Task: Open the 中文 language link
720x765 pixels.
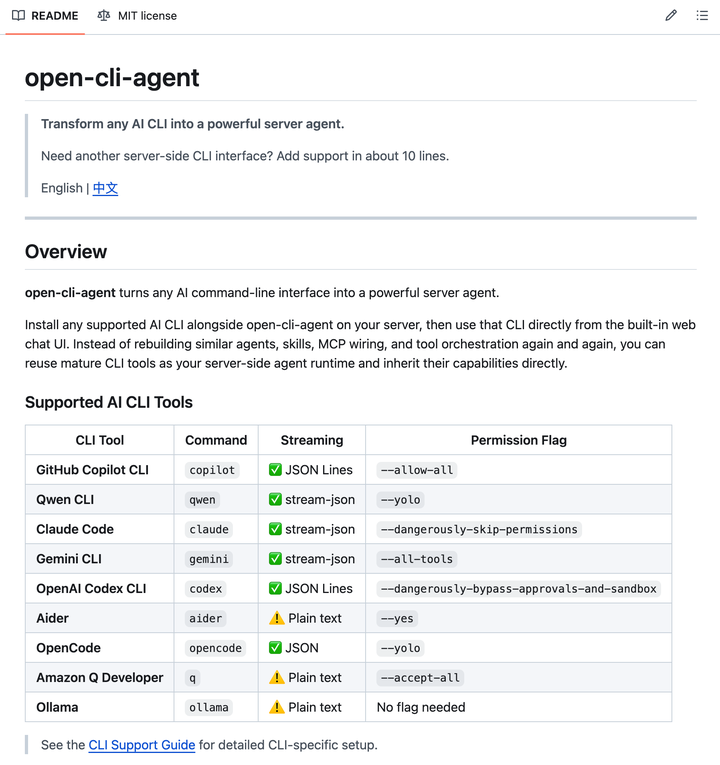Action: tap(105, 188)
